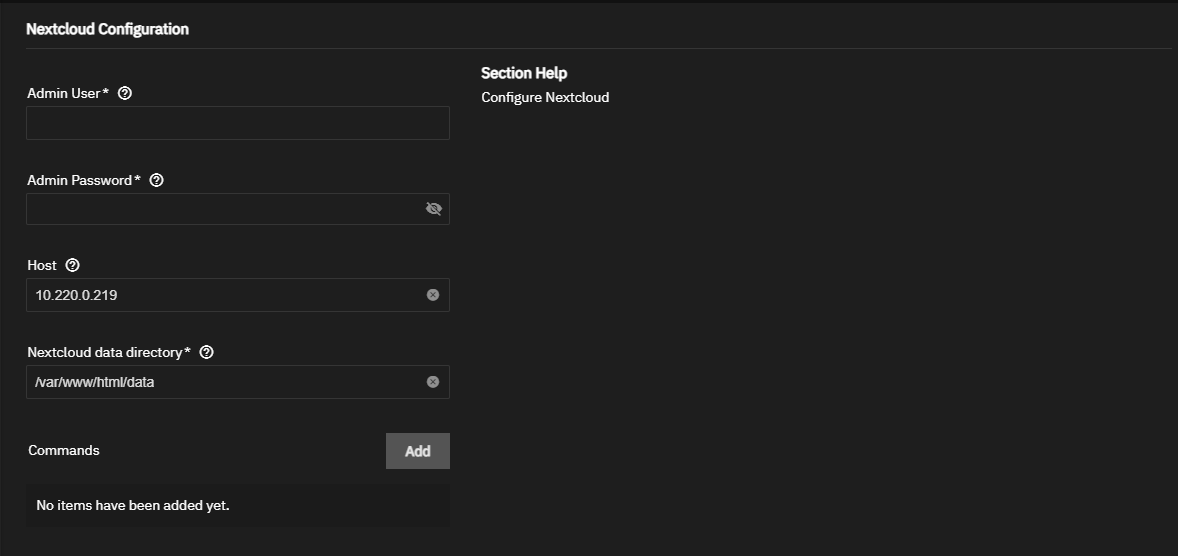Clear the Host field value
1178x556 pixels.
click(433, 295)
